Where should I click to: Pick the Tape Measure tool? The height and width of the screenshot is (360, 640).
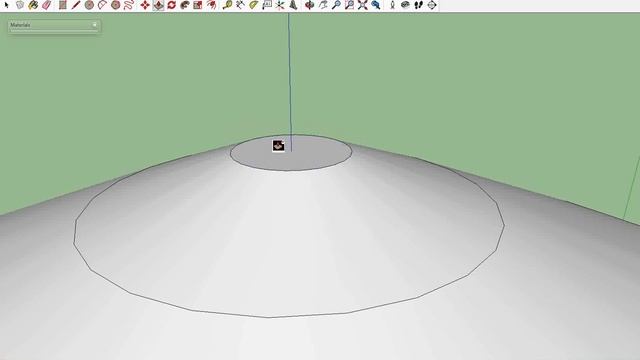tap(227, 5)
